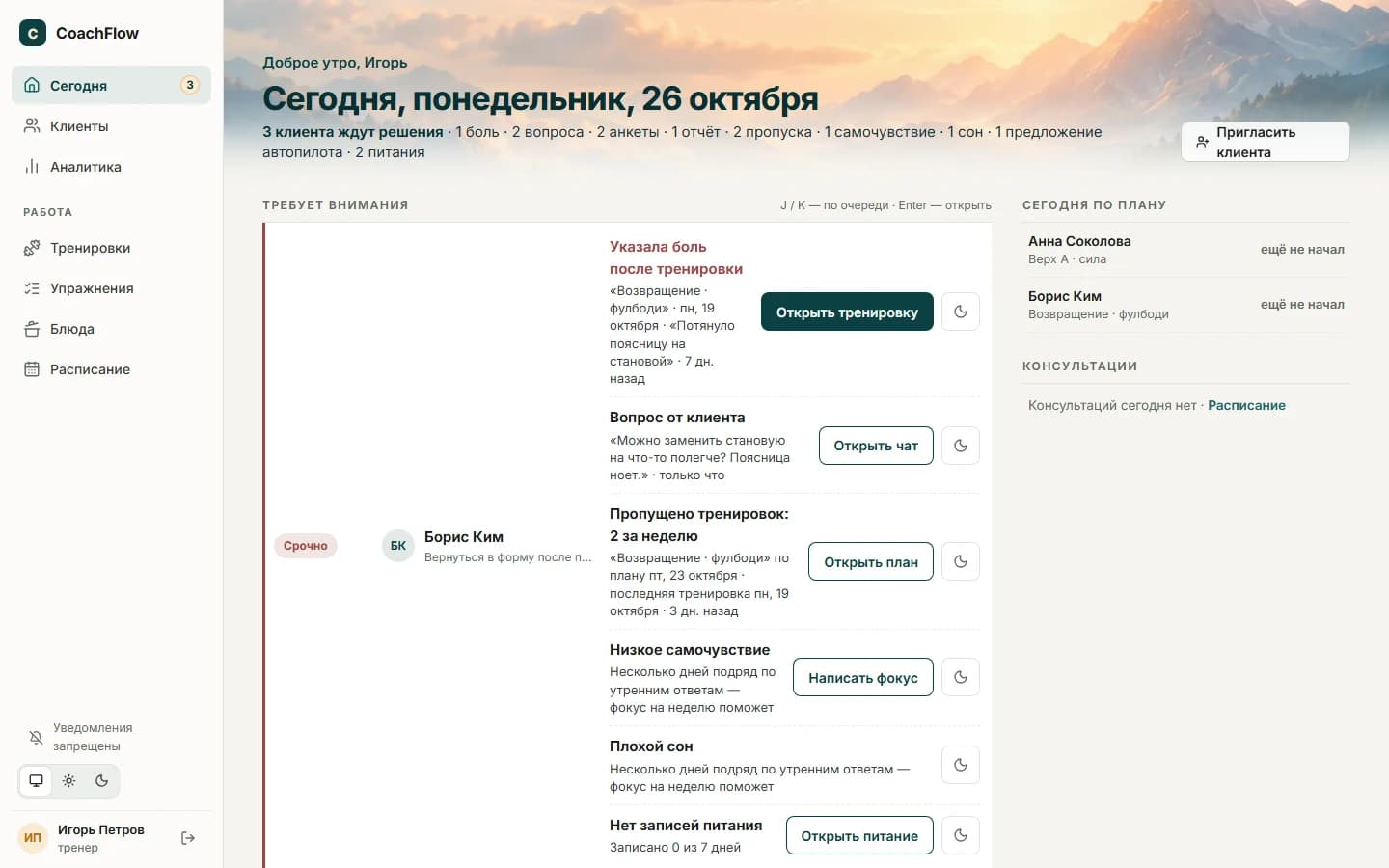Screen dimensions: 1389x868
Task: Click the logout icon next to Игорь Петров
Action: (x=188, y=838)
